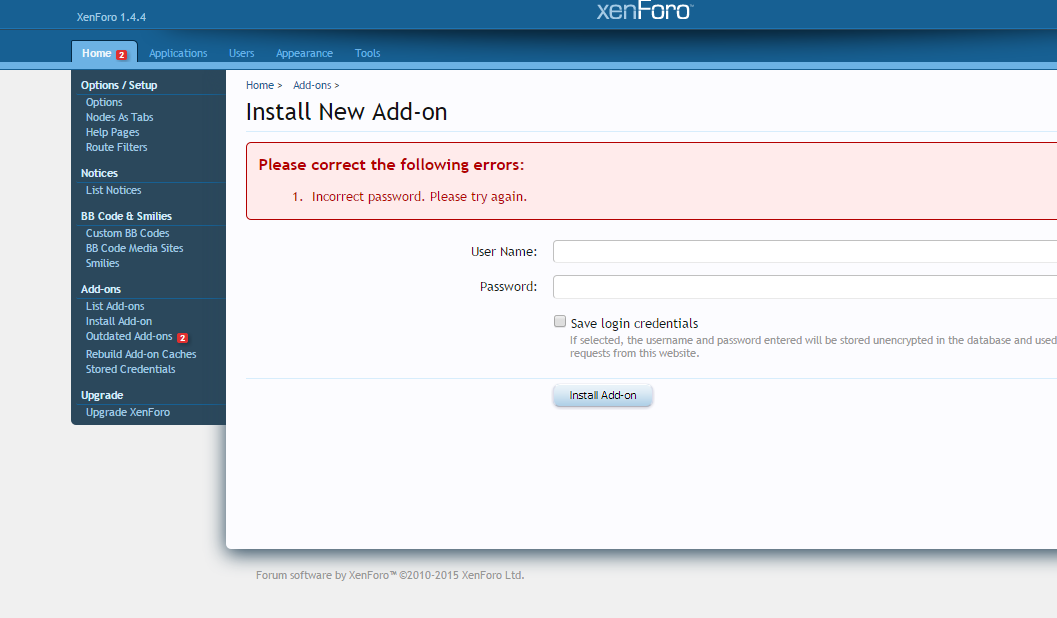Go to Custom BB Codes page
The height and width of the screenshot is (618, 1057).
(x=128, y=233)
